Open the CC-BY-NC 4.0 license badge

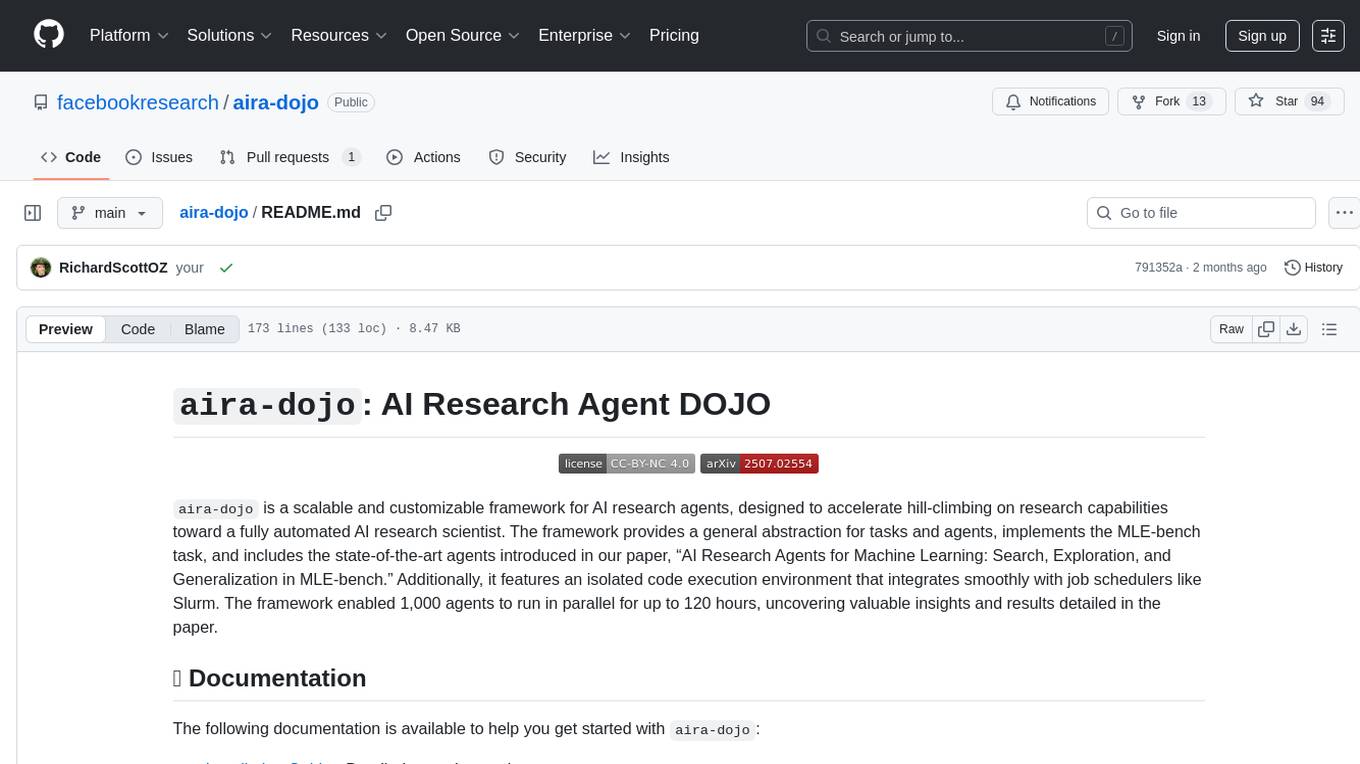627,463
